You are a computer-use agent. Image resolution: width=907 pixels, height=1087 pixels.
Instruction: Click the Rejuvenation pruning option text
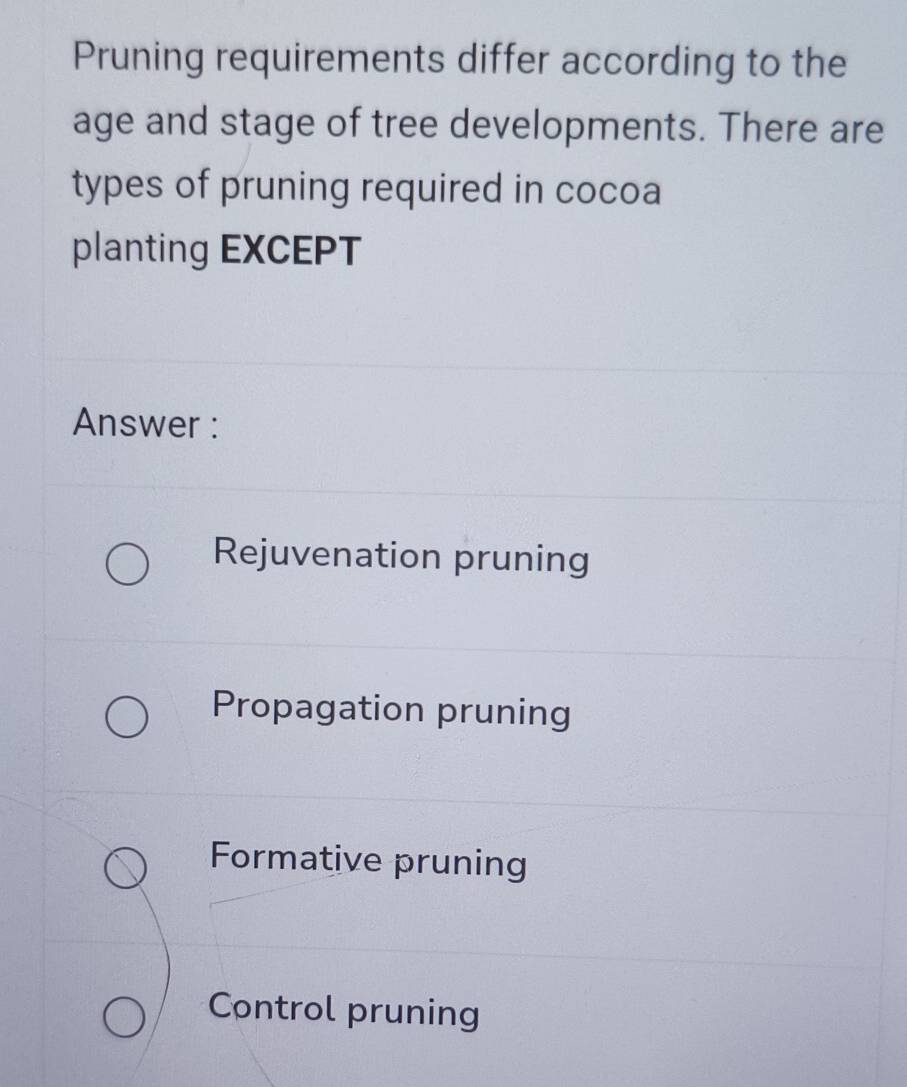click(400, 560)
